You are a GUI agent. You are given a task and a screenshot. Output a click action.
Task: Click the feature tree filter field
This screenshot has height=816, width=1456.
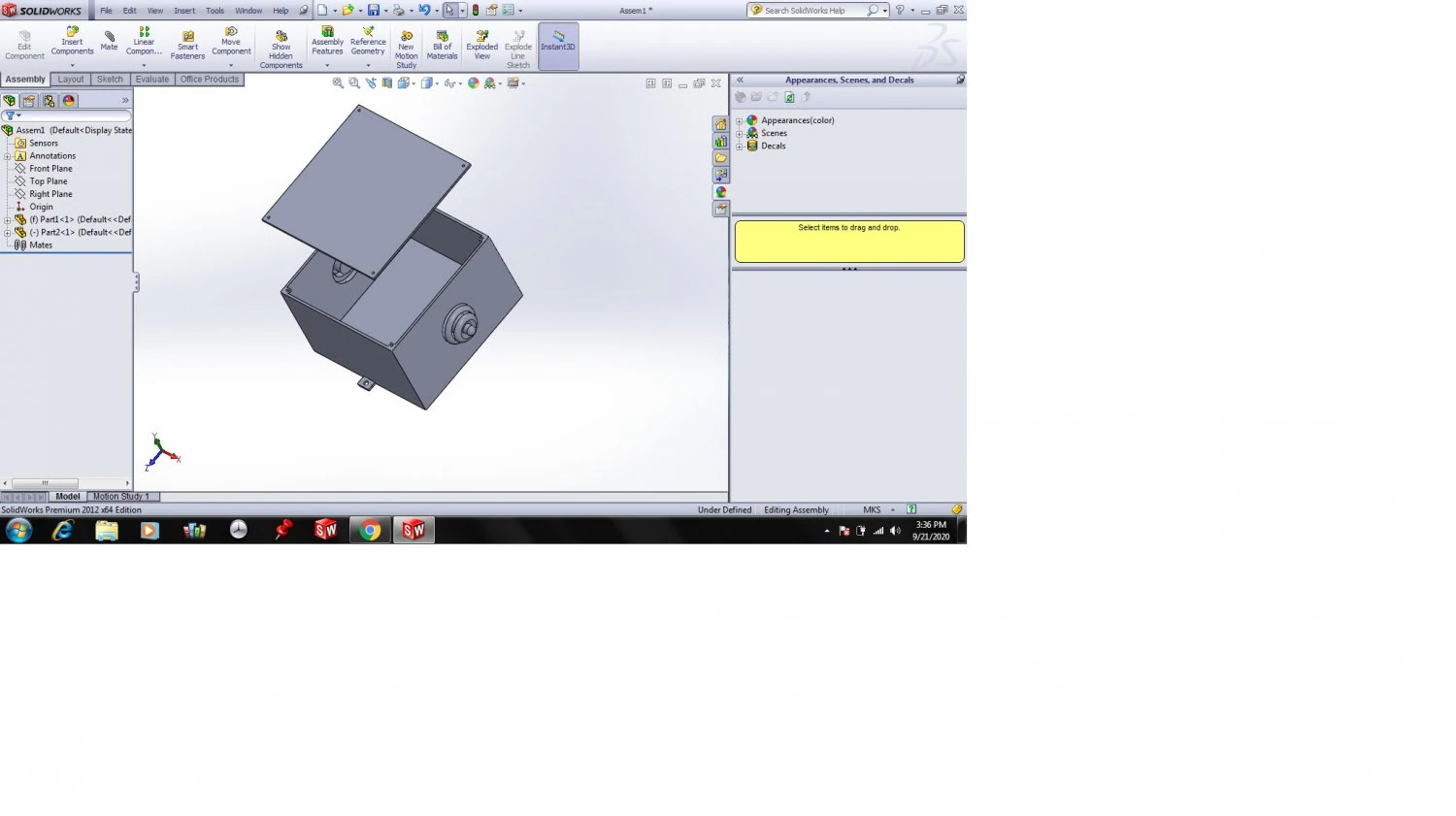point(66,115)
